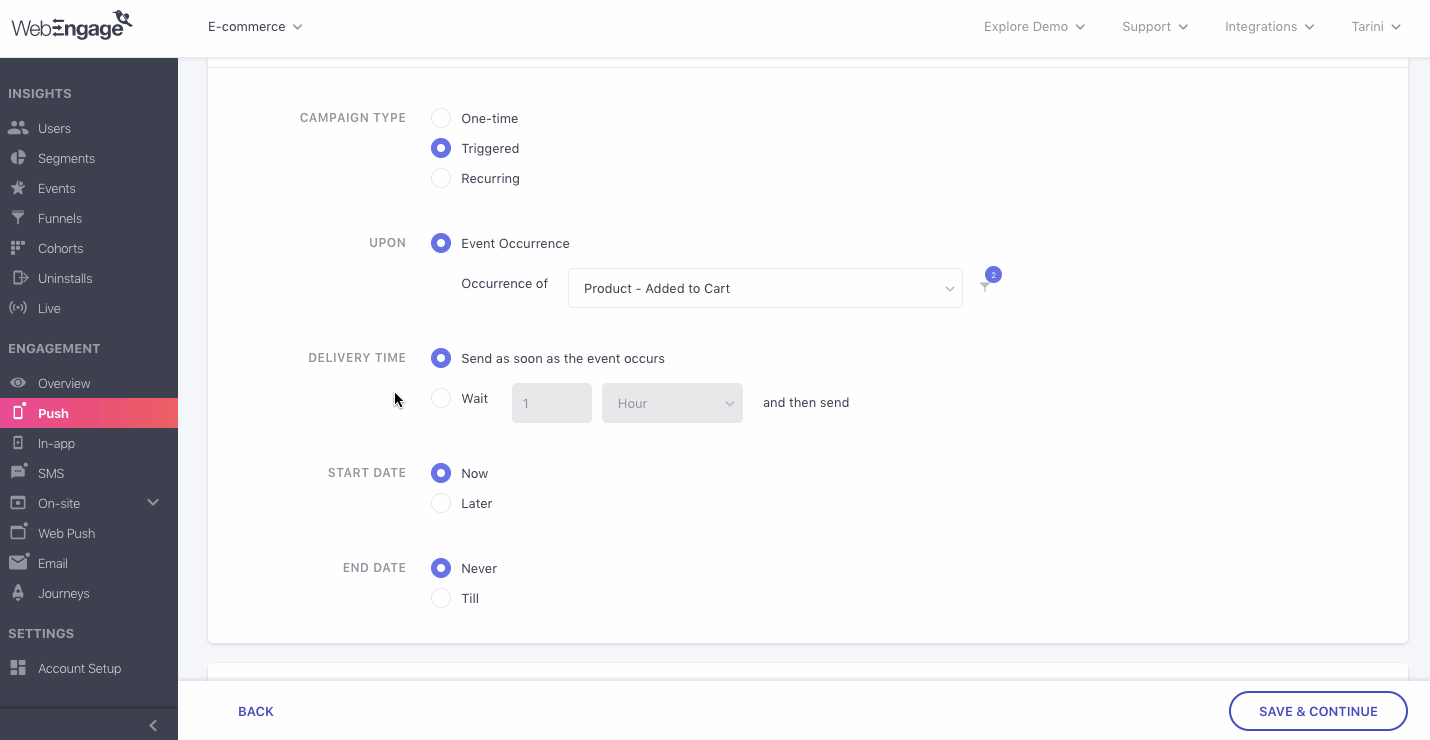The image size is (1430, 740).
Task: Open the Tarini account dropdown
Action: pos(1376,27)
